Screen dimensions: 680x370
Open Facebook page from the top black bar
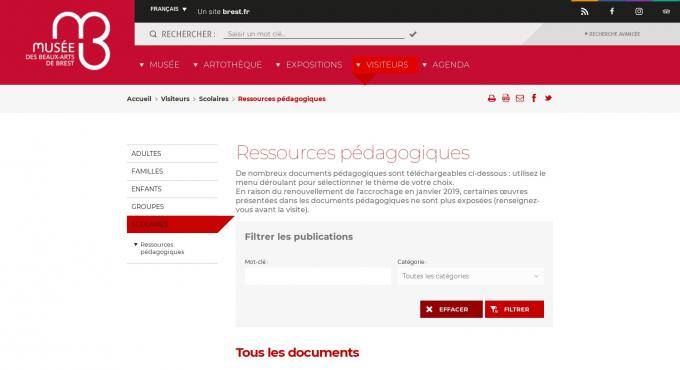(612, 11)
